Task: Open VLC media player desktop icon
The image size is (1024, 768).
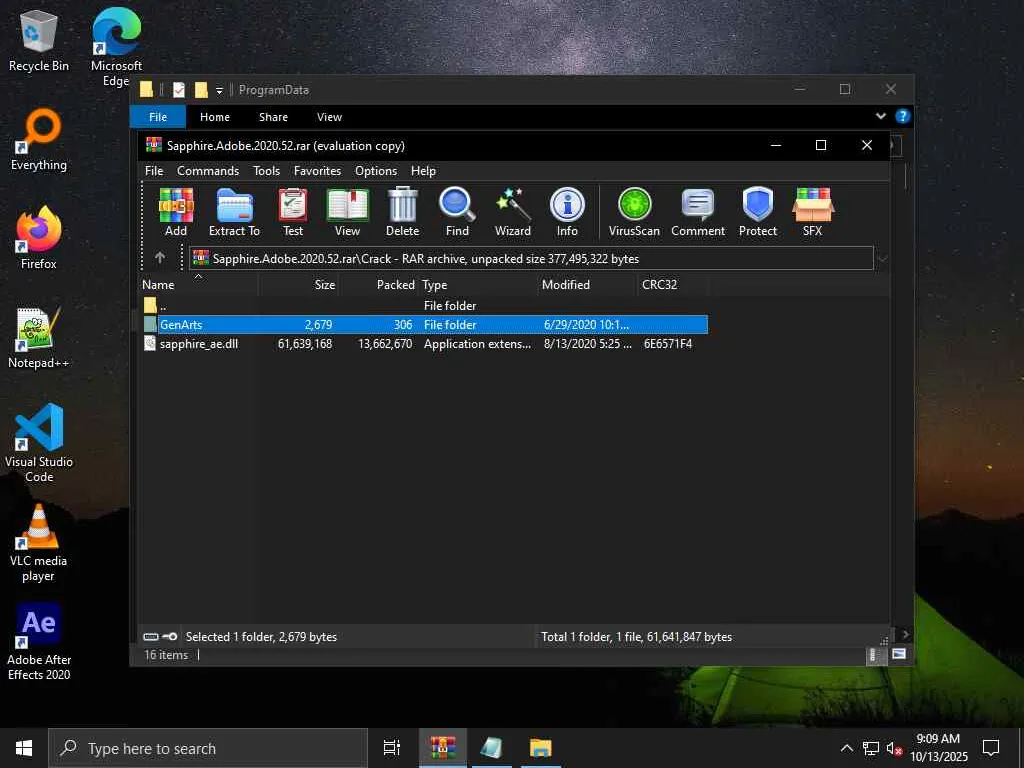Action: 39,543
